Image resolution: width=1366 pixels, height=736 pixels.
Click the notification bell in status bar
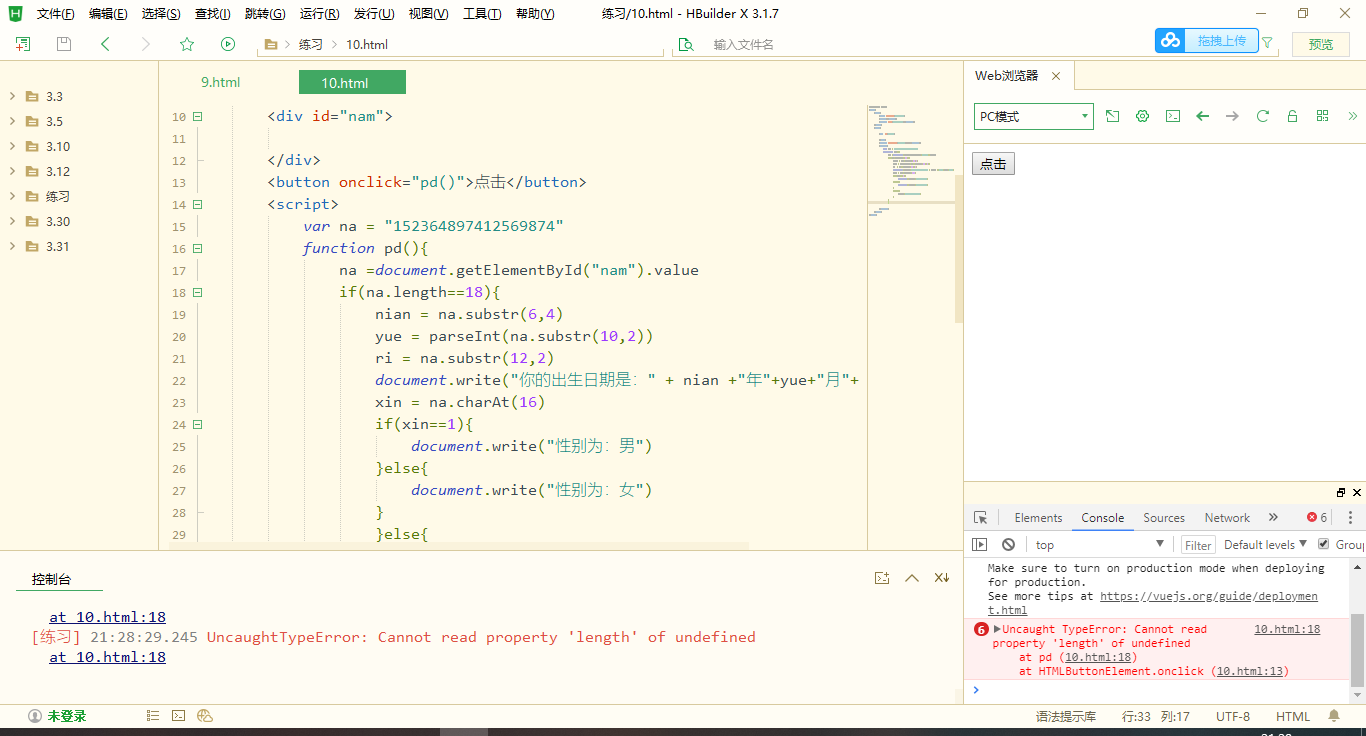[1334, 716]
